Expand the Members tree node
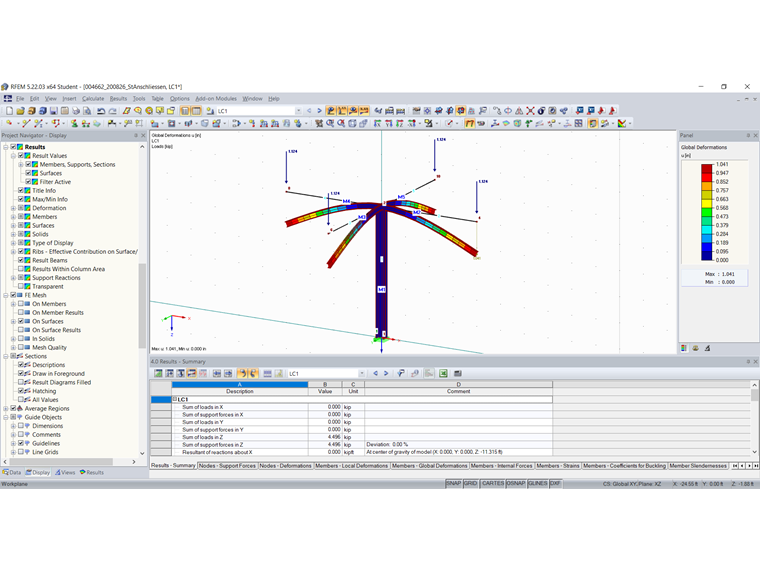The width and height of the screenshot is (760, 570). point(14,217)
